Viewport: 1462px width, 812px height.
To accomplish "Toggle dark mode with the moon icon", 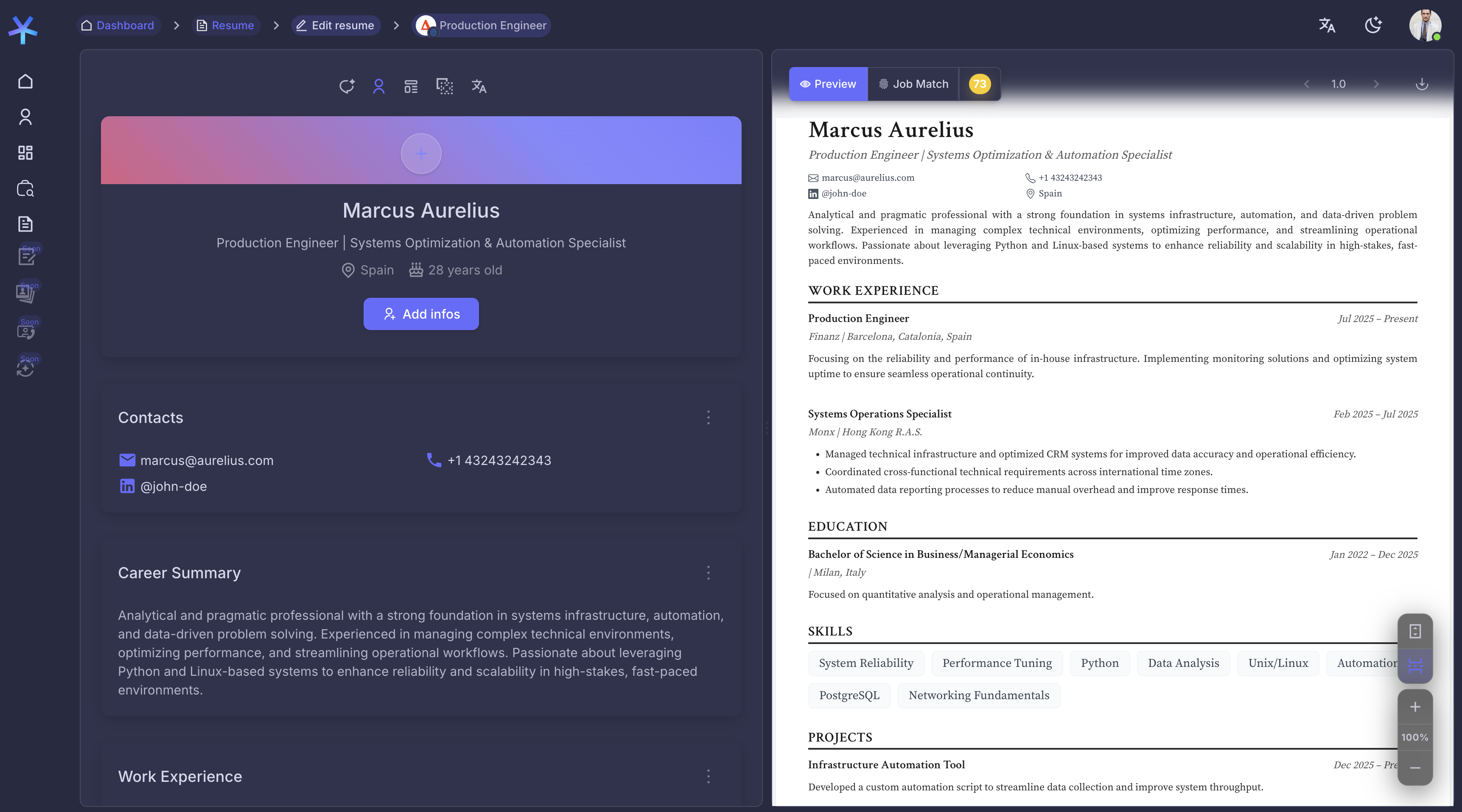I will coord(1373,25).
